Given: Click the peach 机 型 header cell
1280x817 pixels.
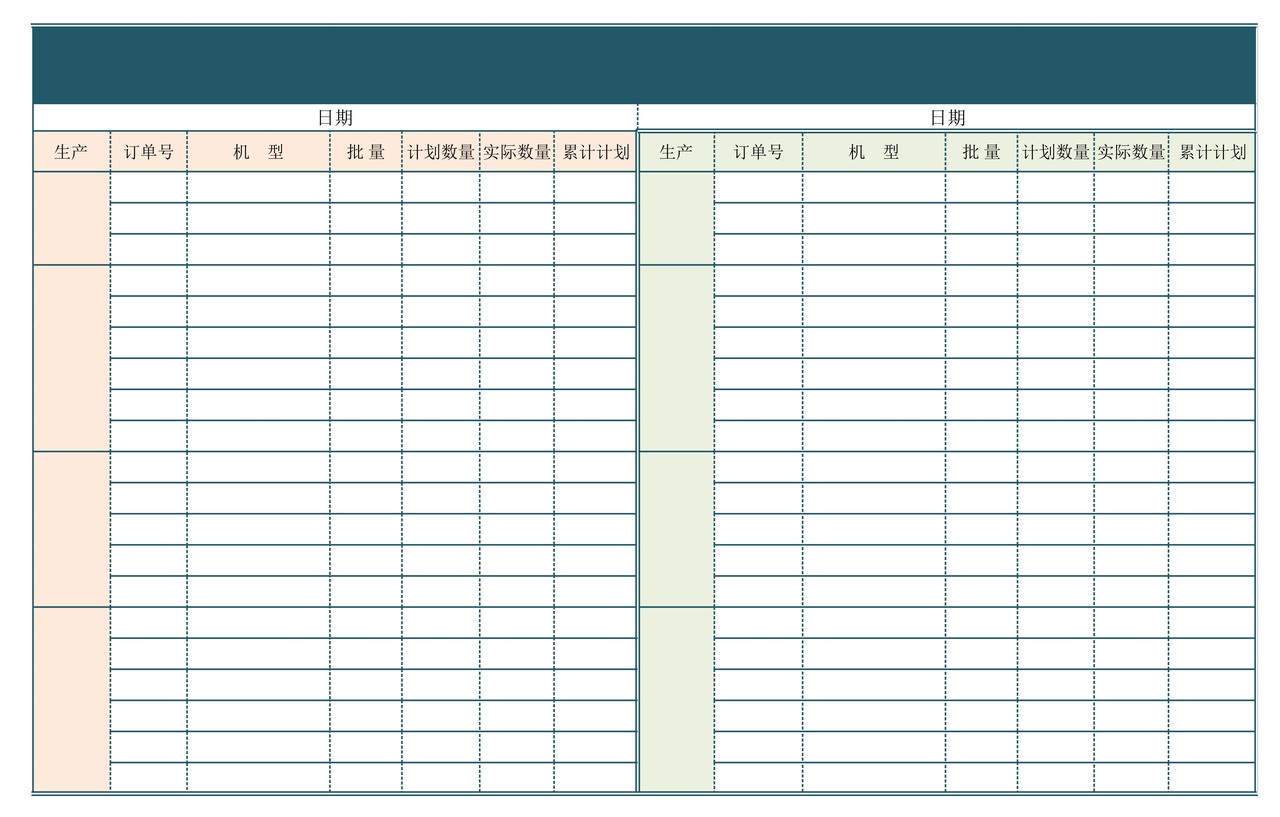Looking at the screenshot, I should tap(258, 152).
